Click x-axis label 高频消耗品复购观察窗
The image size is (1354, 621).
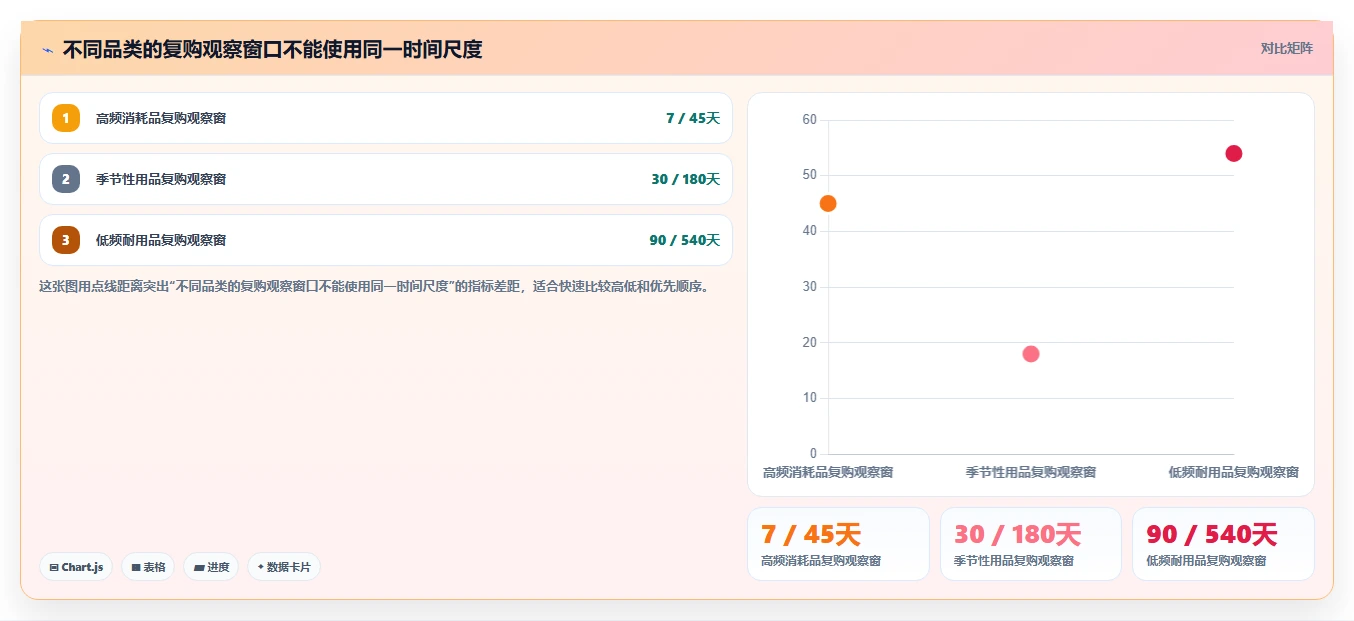click(x=828, y=472)
